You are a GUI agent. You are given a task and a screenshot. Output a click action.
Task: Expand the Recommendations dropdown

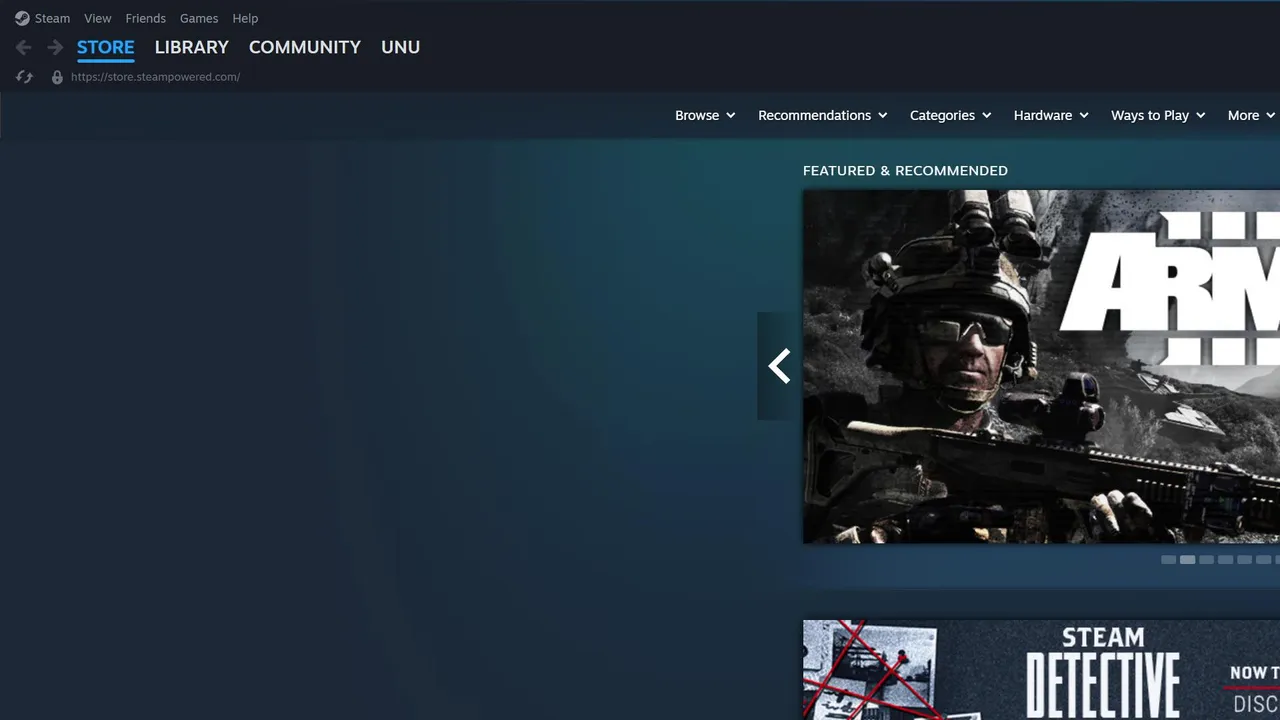[x=823, y=115]
